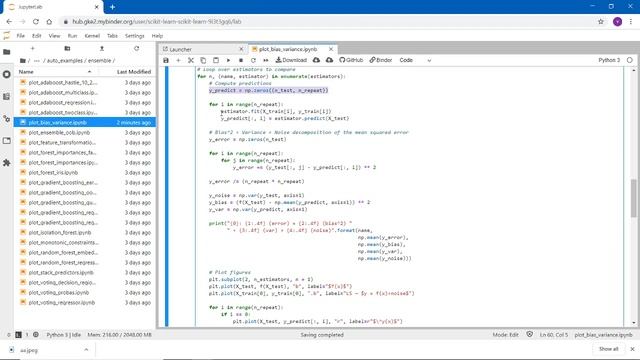Open the Edit menu

37,36
